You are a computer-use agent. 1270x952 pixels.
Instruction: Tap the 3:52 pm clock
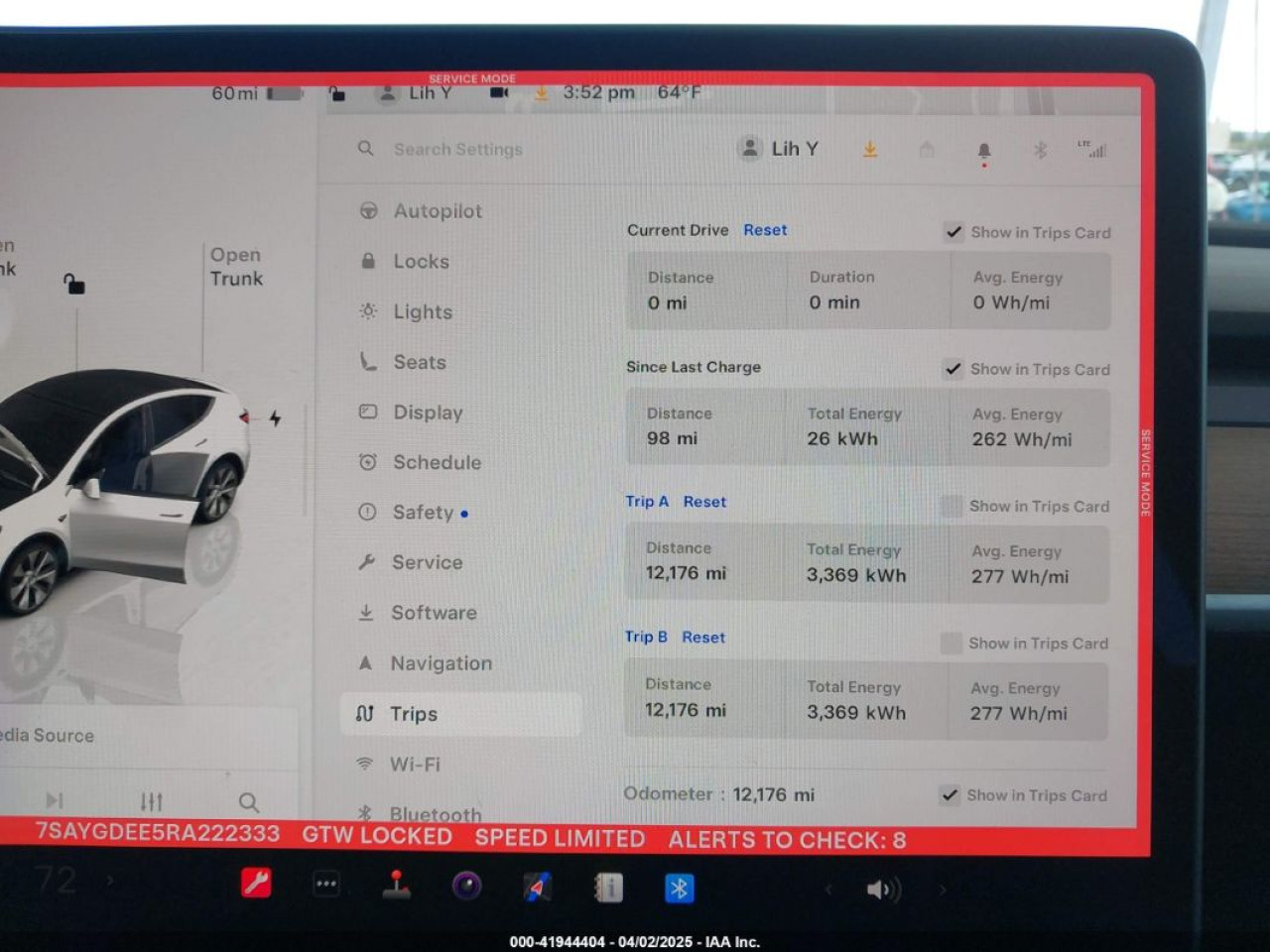pos(598,92)
